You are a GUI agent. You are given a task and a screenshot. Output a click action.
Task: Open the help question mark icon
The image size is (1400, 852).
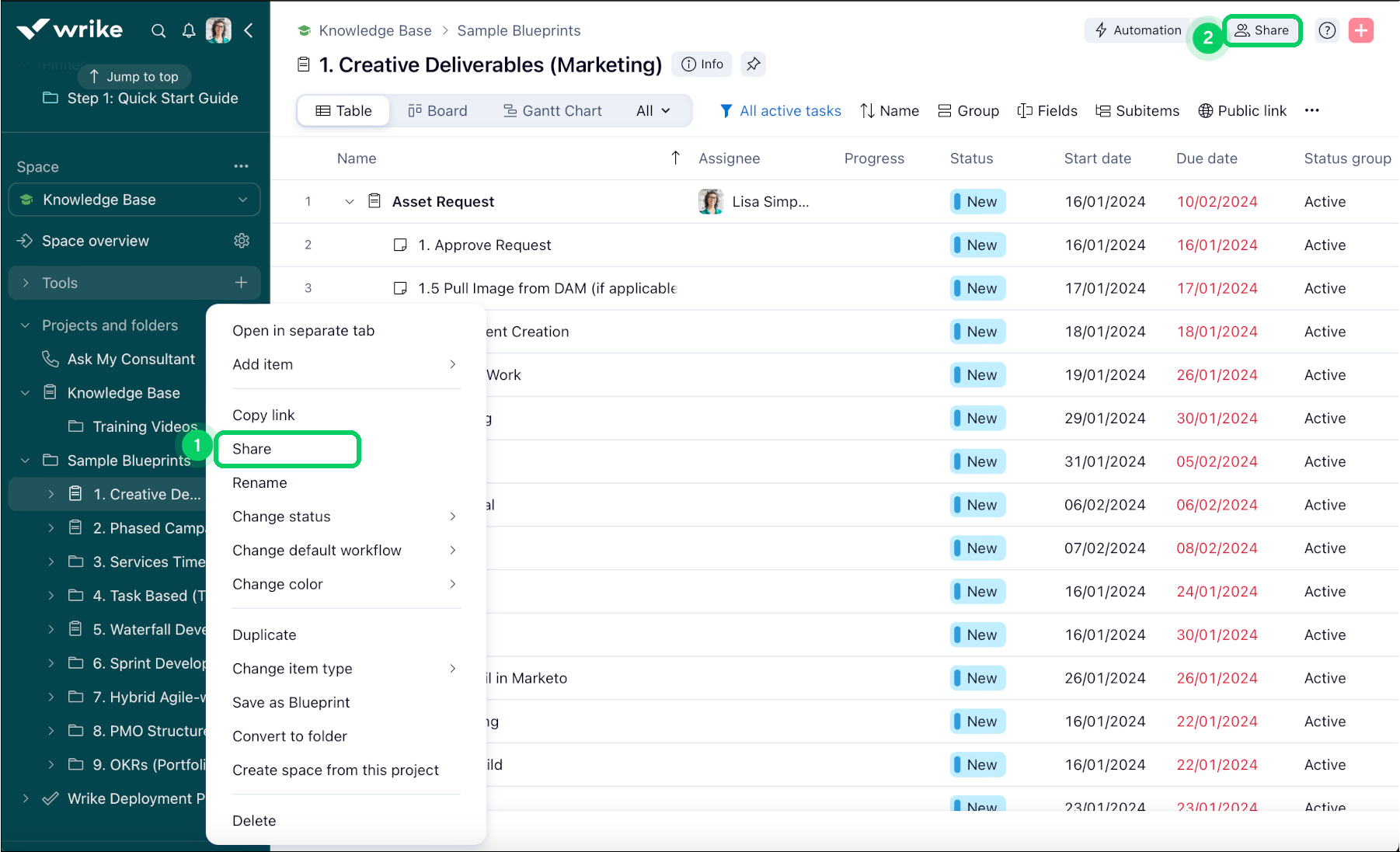(x=1327, y=30)
